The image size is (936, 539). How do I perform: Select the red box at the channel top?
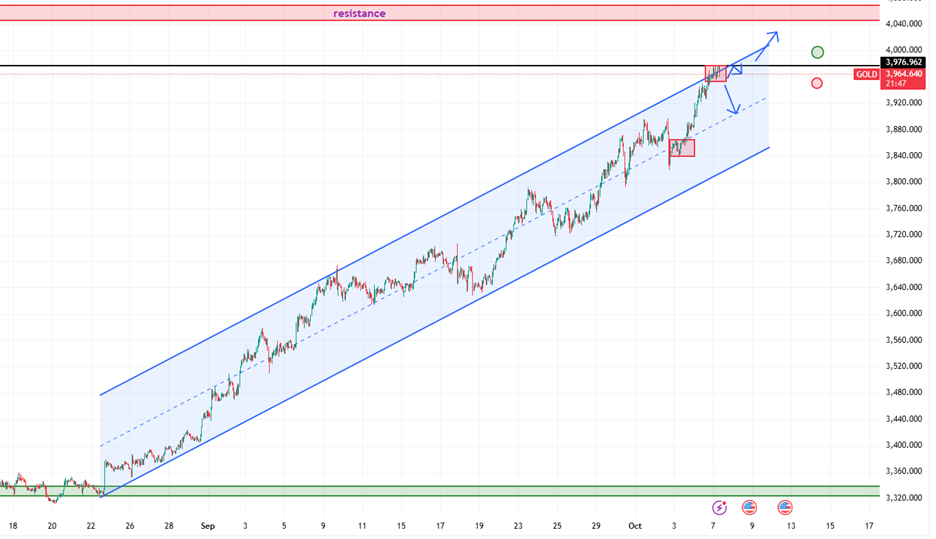[x=715, y=75]
